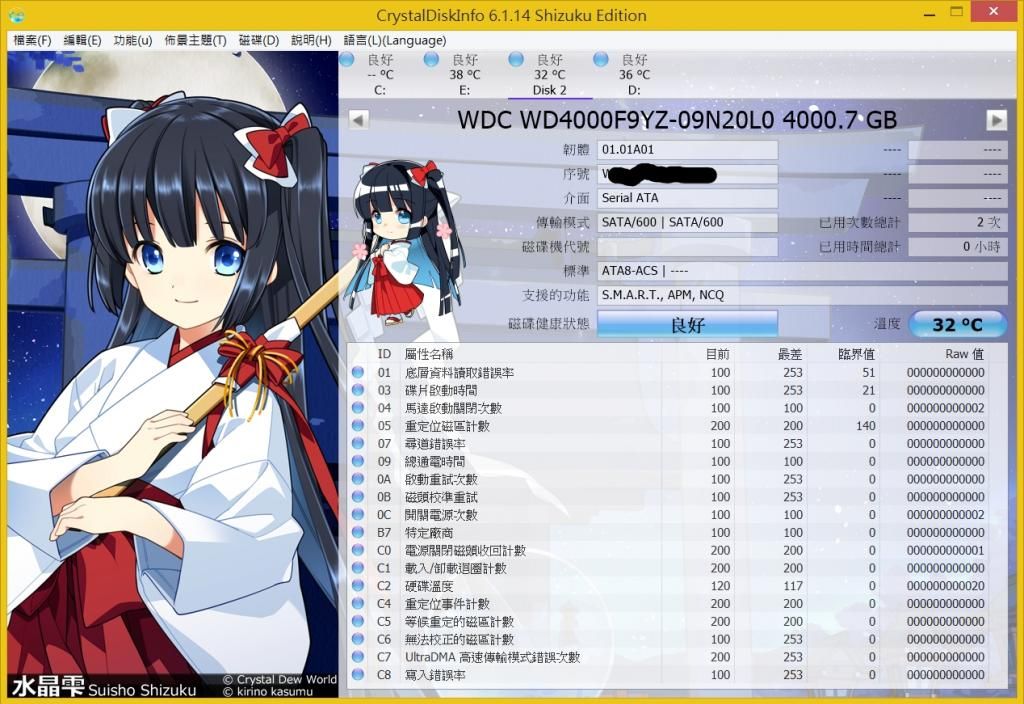
Task: Open the 功能(u) menu
Action: click(133, 40)
